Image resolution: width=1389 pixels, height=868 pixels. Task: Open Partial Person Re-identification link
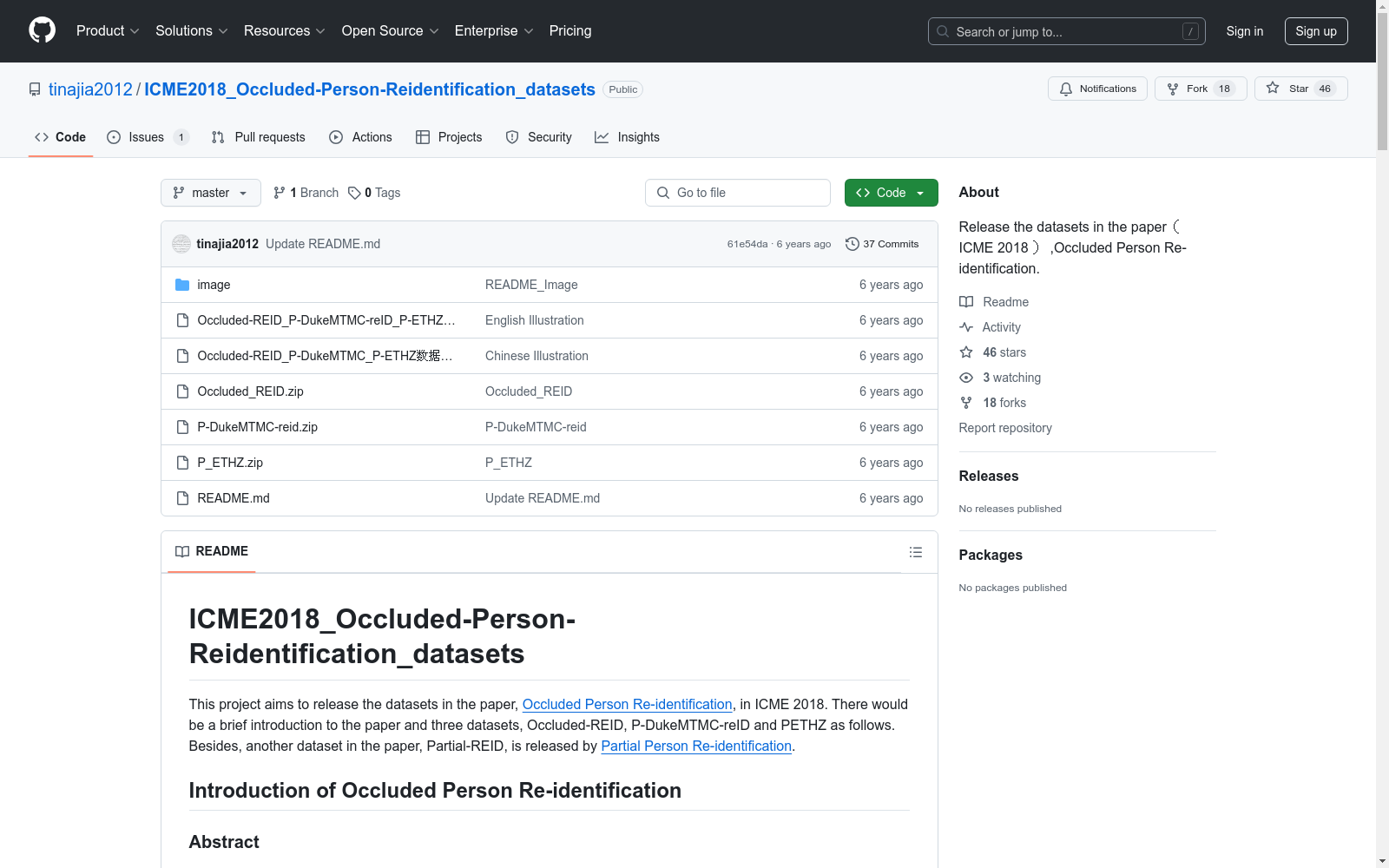coord(696,746)
